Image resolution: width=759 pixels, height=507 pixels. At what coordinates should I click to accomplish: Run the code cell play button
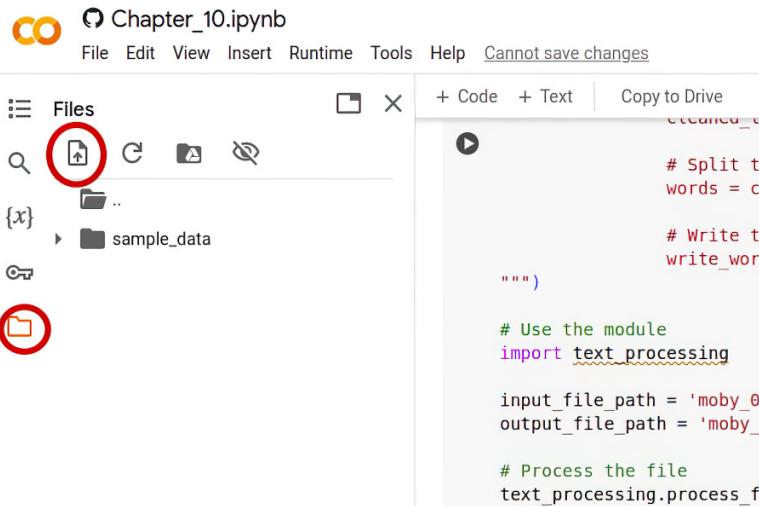pyautogui.click(x=467, y=144)
